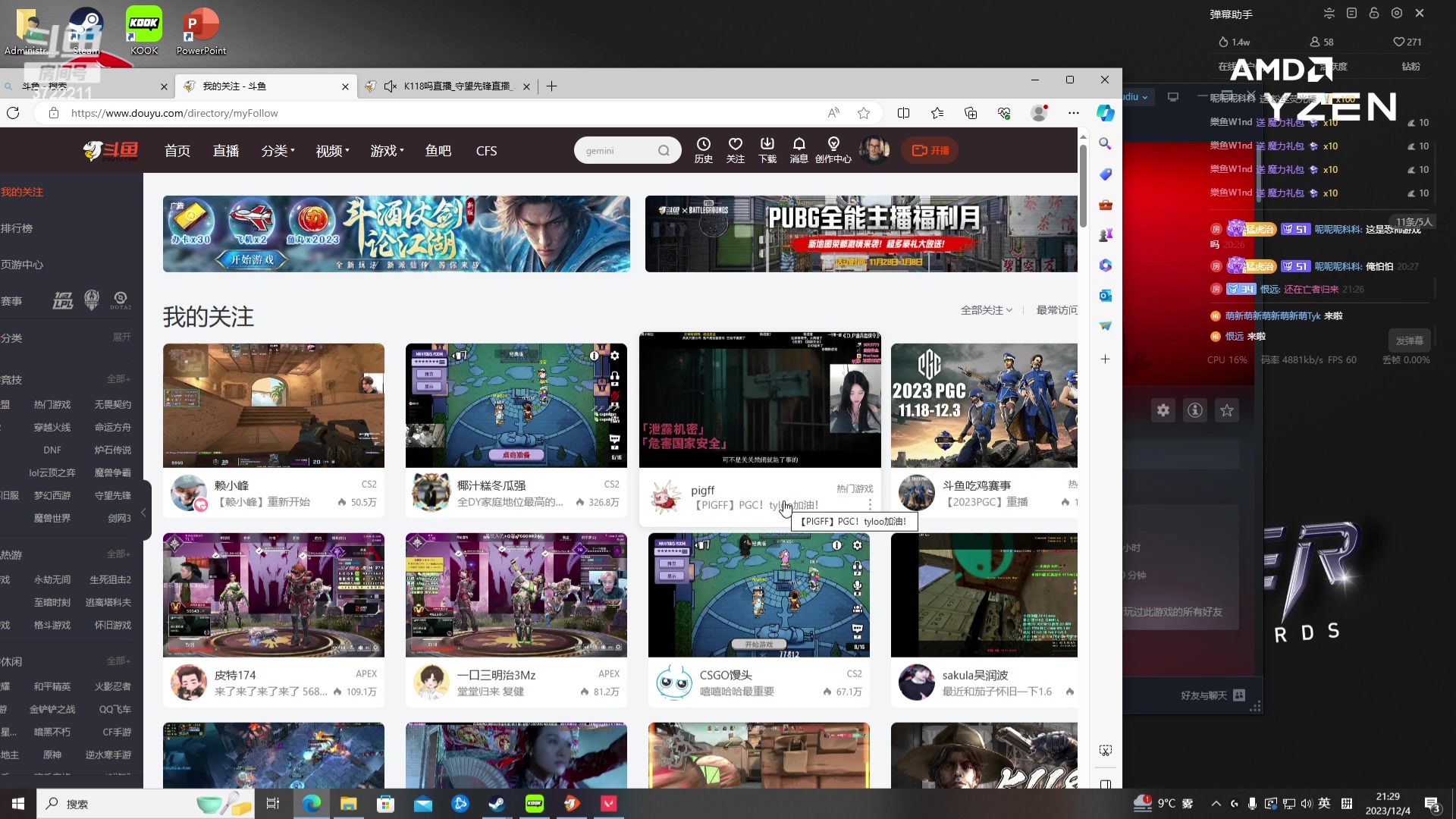Open CFS in Douyu nav

(486, 151)
